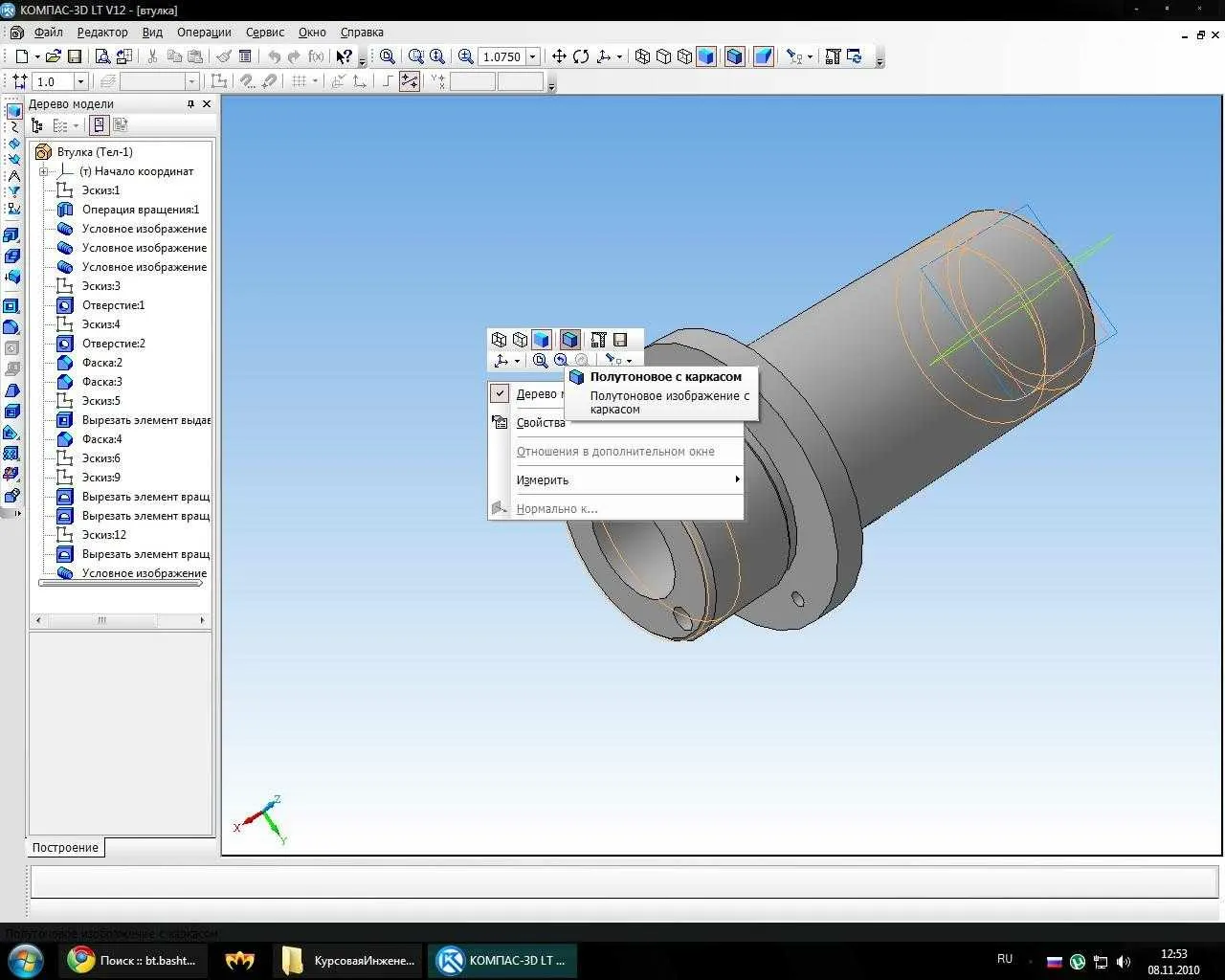Click the Open file icon in the toolbar

pyautogui.click(x=54, y=56)
